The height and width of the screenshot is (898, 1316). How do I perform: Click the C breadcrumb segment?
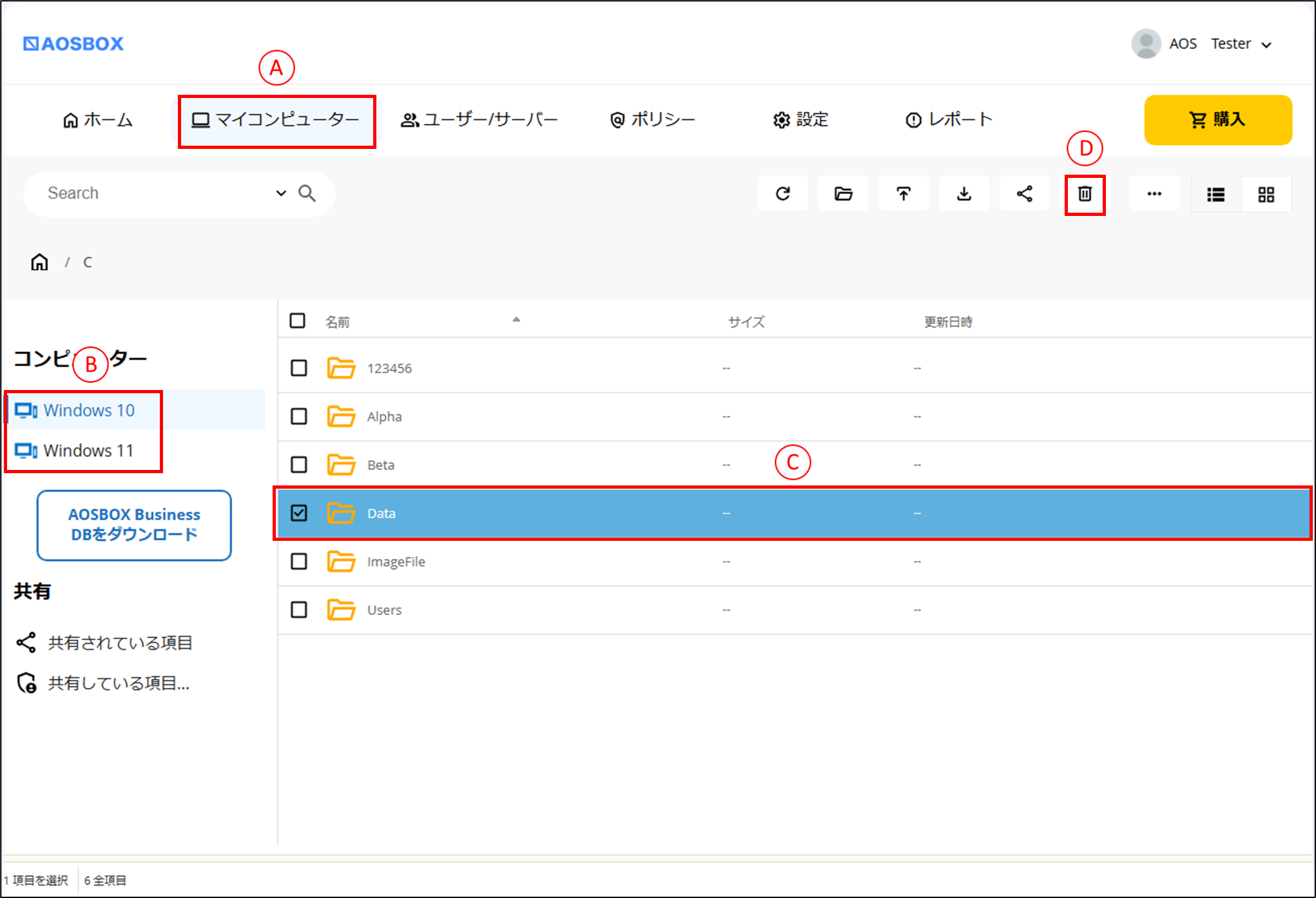point(88,262)
